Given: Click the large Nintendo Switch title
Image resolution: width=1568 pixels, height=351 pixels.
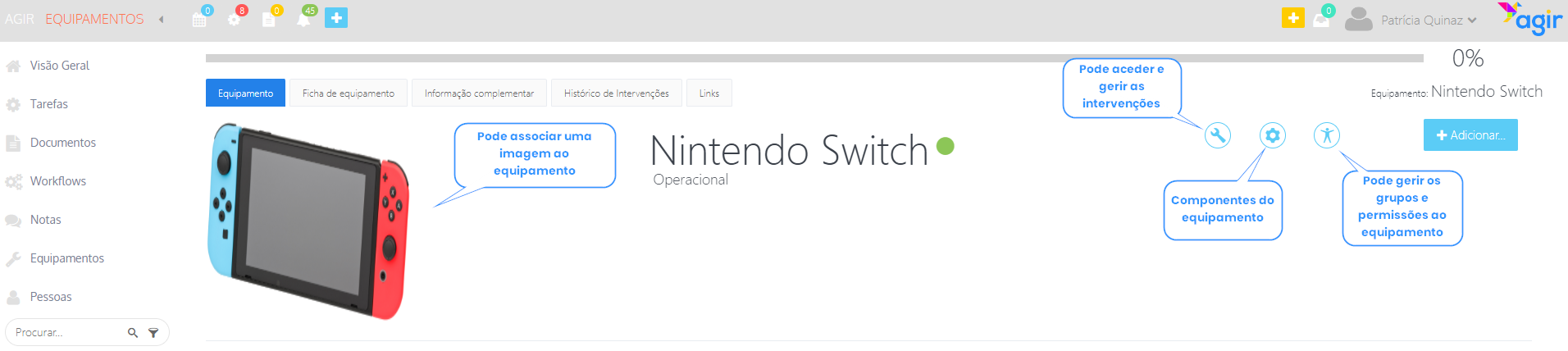Looking at the screenshot, I should [789, 151].
